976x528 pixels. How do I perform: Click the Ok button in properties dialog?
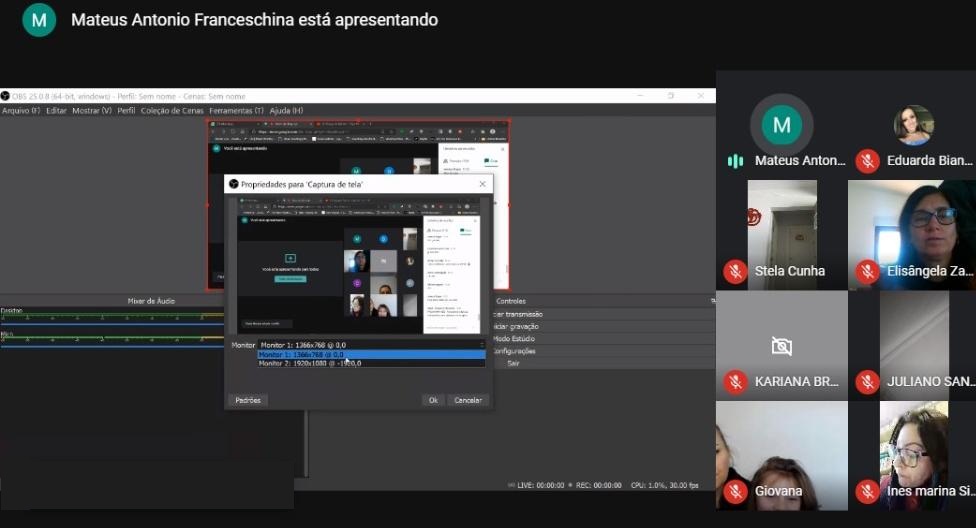coord(432,400)
